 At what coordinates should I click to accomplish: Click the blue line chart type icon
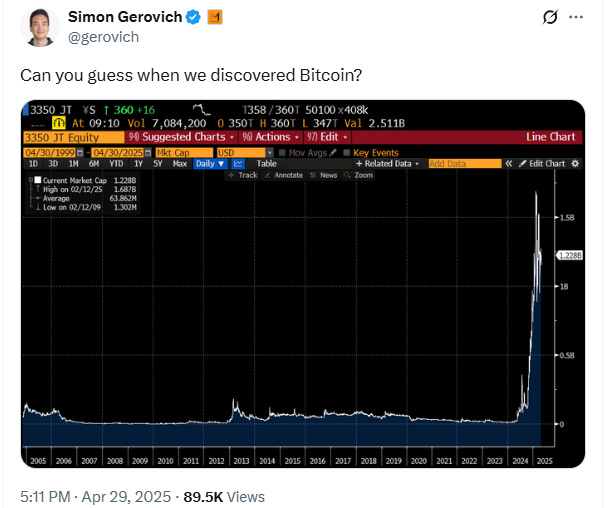click(238, 164)
